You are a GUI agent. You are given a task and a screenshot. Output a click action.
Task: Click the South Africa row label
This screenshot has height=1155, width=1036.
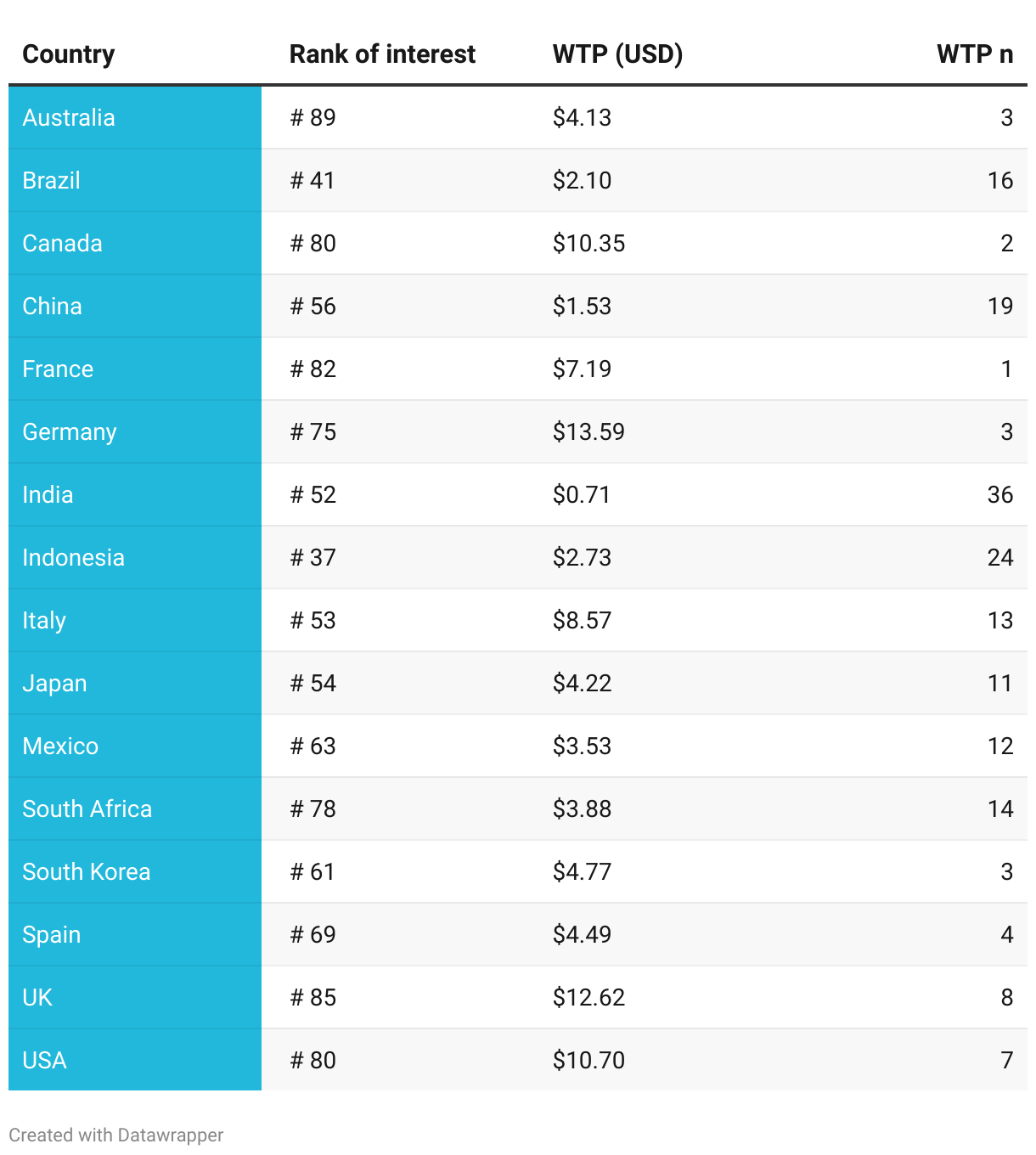[87, 808]
